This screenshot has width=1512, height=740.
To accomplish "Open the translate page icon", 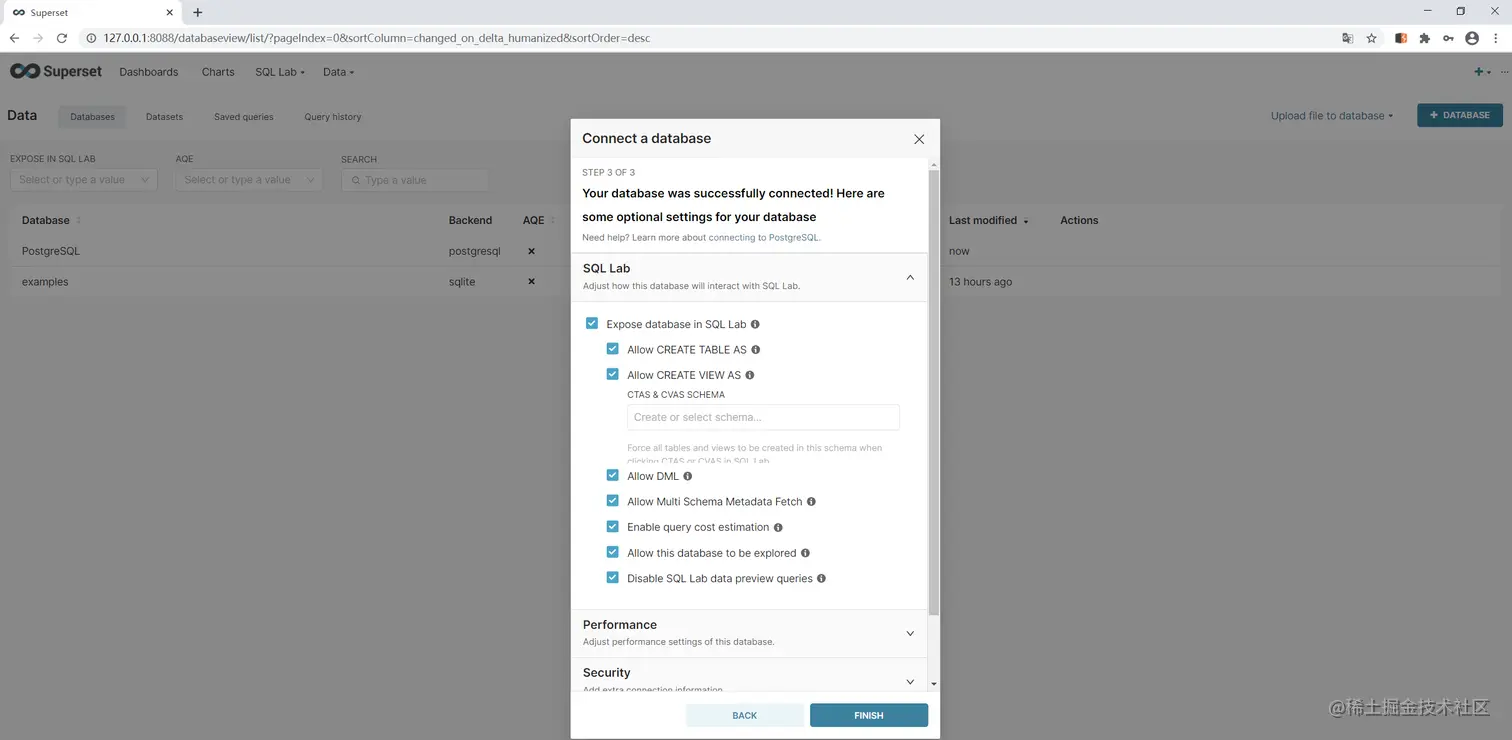I will coord(1347,38).
